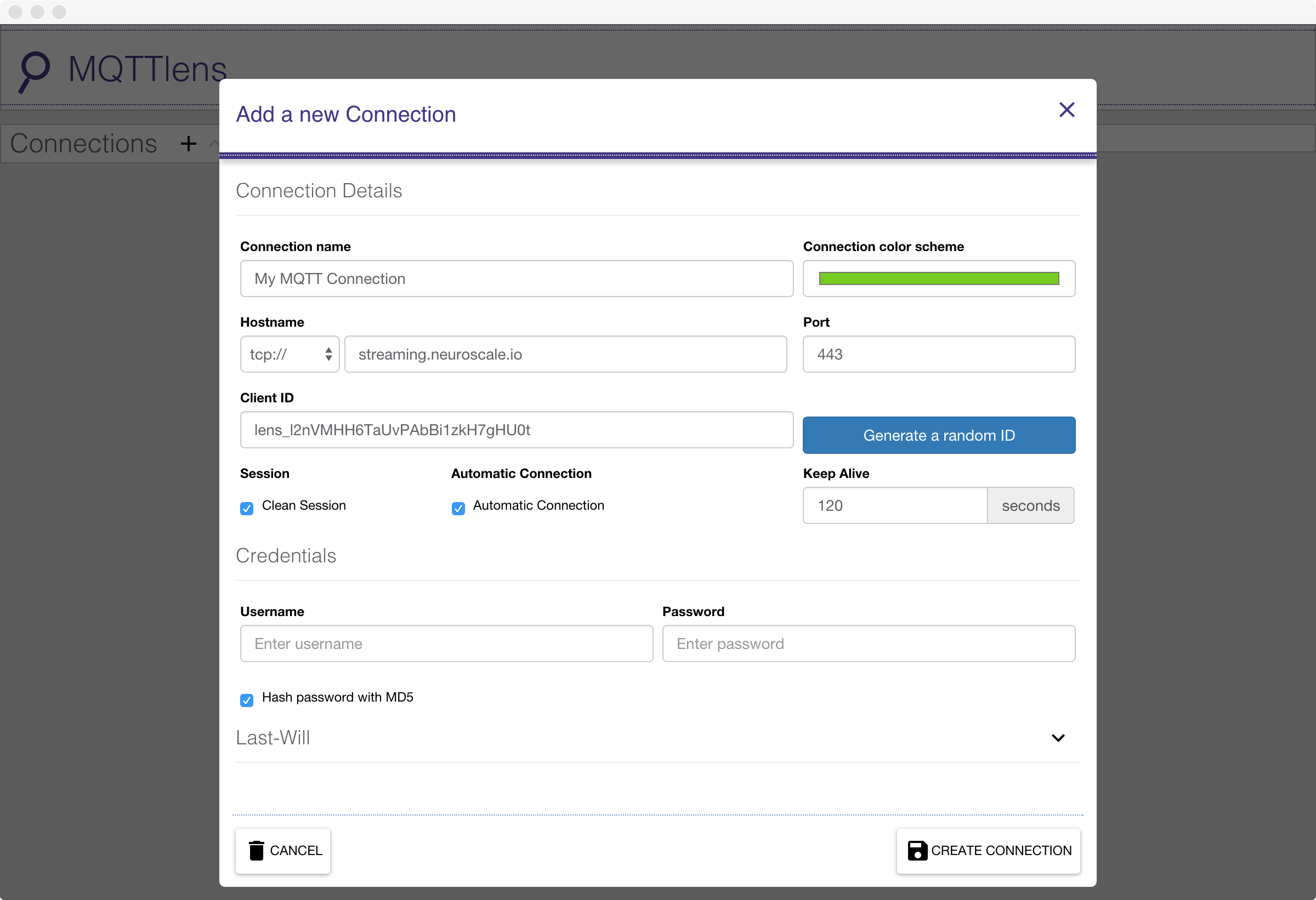The image size is (1316, 900).
Task: Toggle the Automatic Connection checkbox
Action: 458,508
